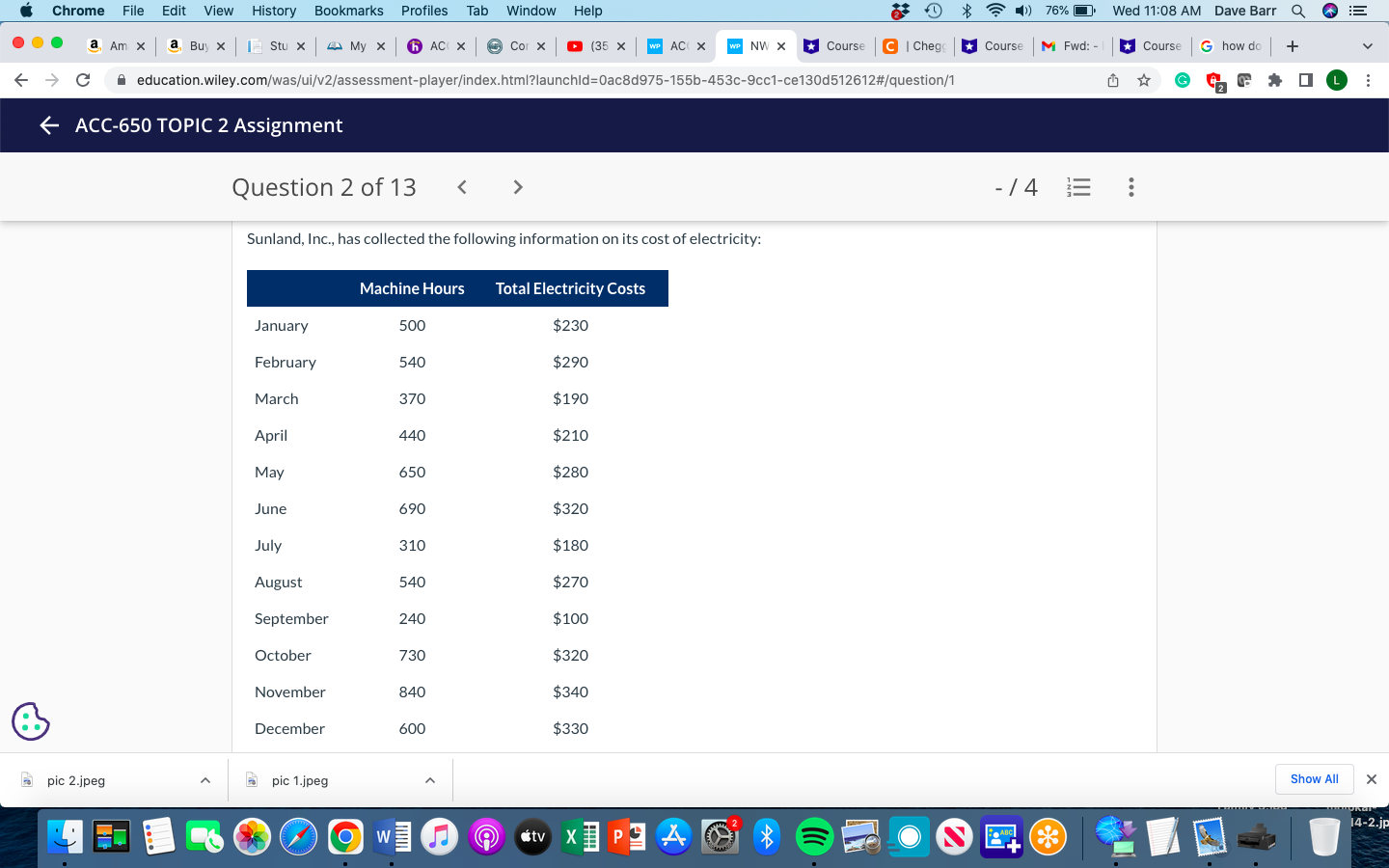Open the Wi-Fi menu bar icon
The image size is (1389, 868).
(995, 11)
